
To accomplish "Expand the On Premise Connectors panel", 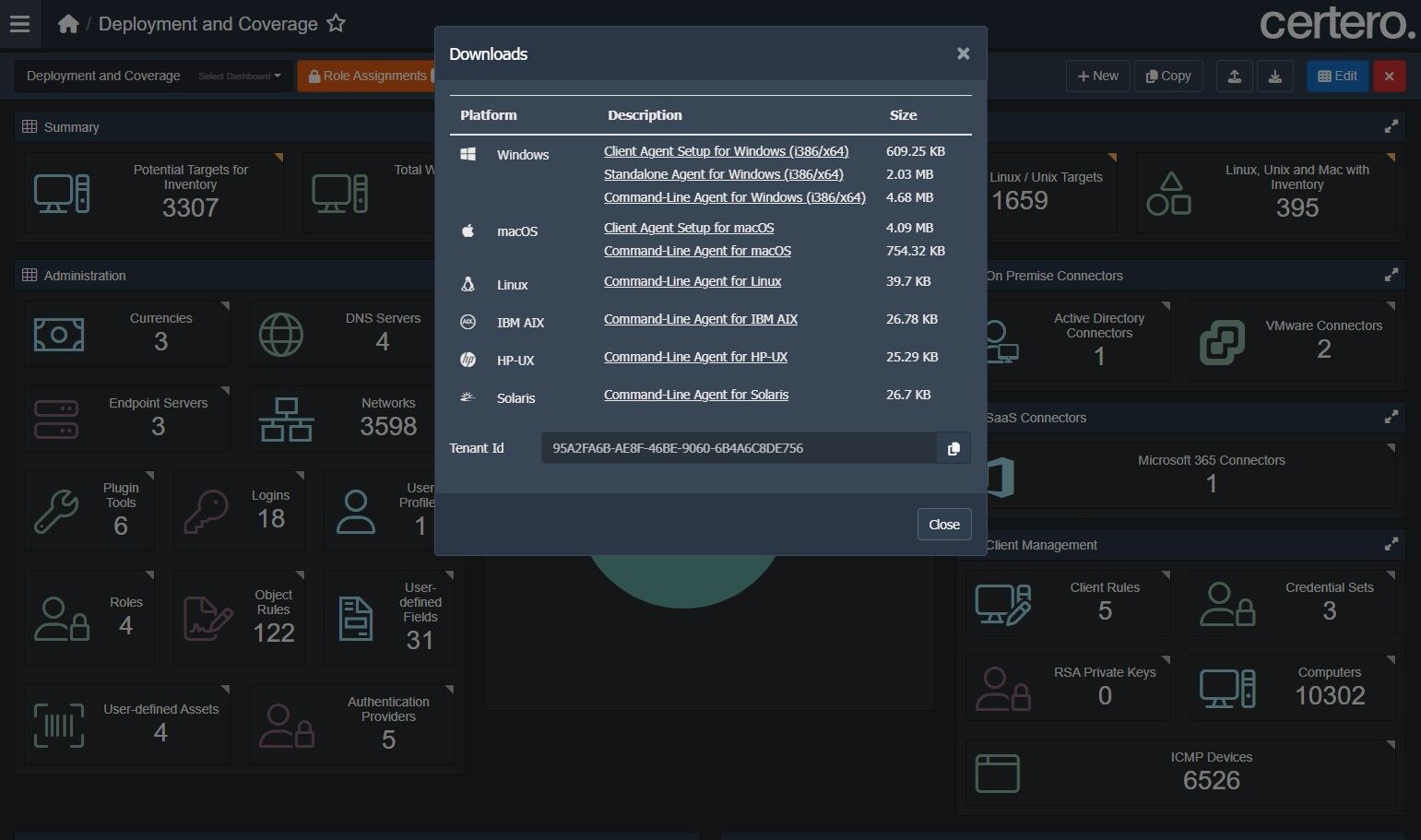I will point(1391,275).
